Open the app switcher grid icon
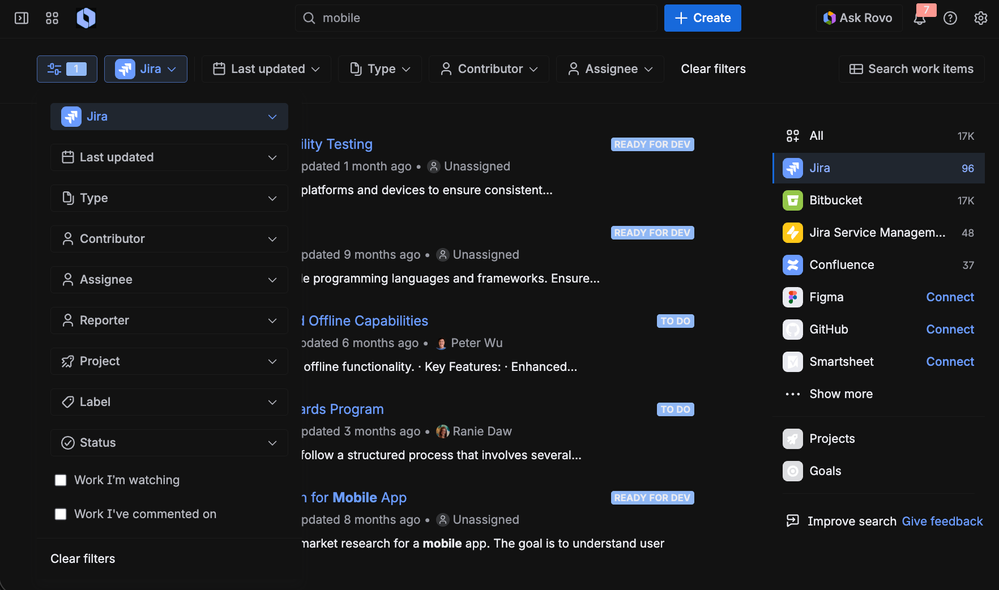Screen dimensions: 999x590 coord(52,17)
